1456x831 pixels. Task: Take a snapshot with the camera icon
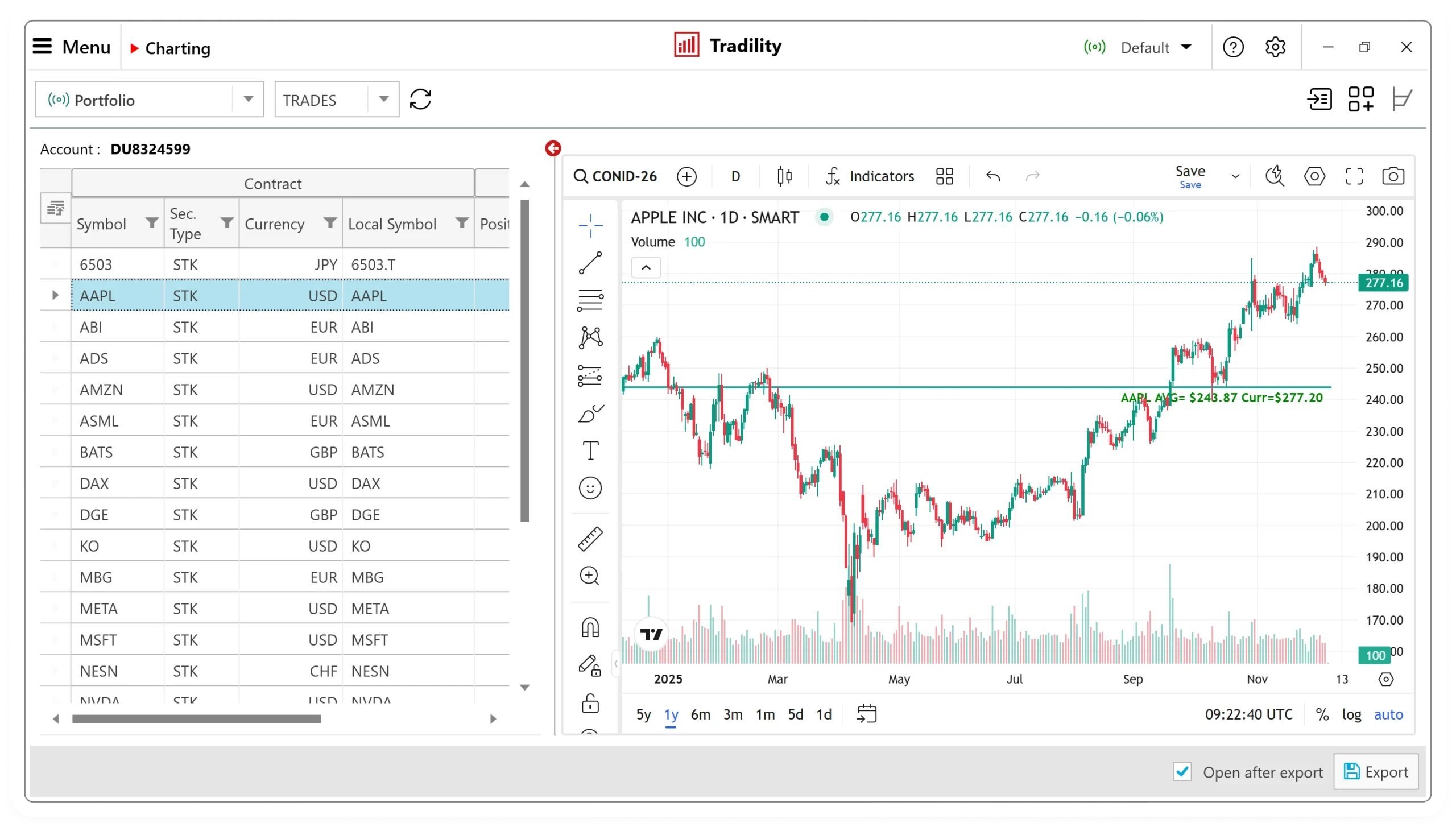1393,176
